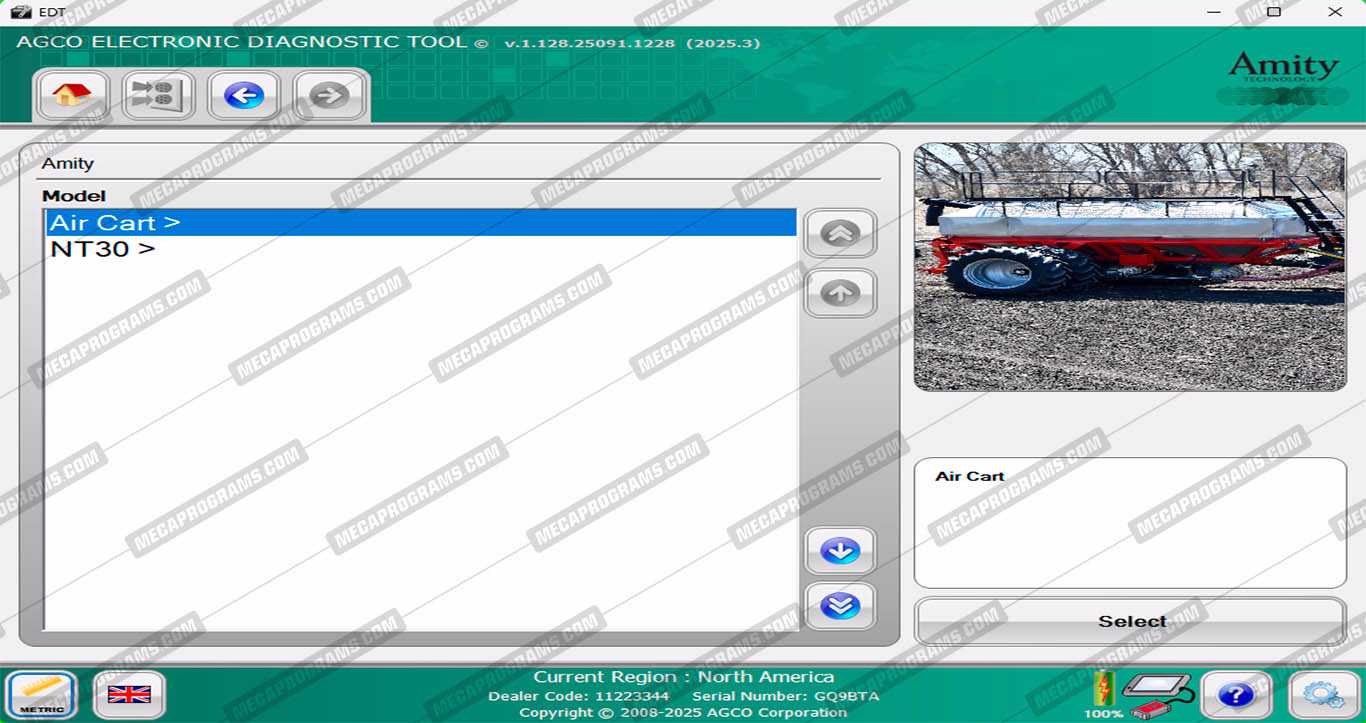Screen dimensions: 1366x723
Task: Open the machine selection icon
Action: click(158, 96)
